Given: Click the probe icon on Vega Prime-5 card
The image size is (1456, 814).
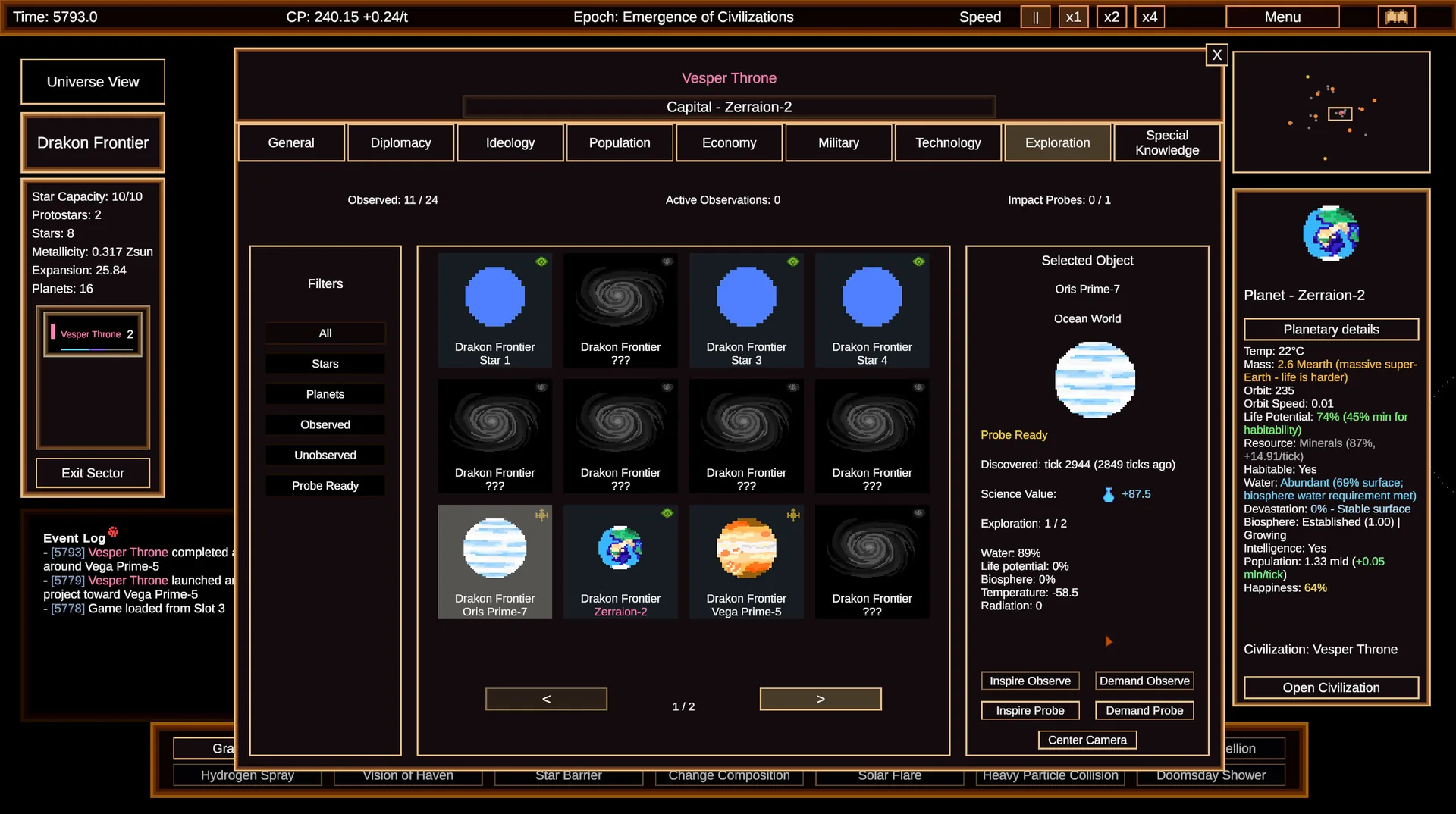Looking at the screenshot, I should pos(793,515).
